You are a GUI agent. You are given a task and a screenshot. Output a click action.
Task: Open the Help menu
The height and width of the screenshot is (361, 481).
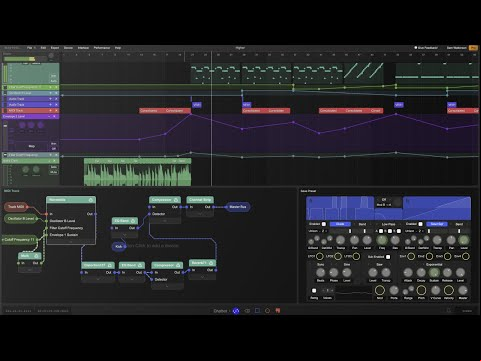pyautogui.click(x=118, y=48)
